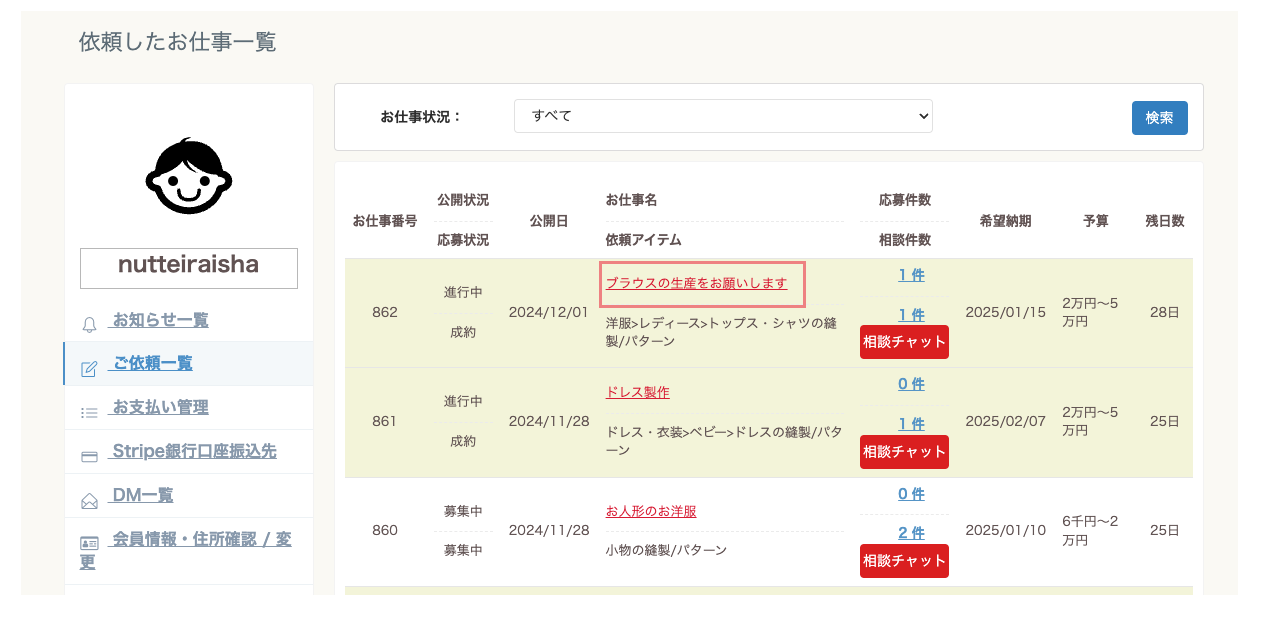Screen dimensions: 1274x631
Task: Click delivery date 2025/01/15
Action: coord(1005,312)
